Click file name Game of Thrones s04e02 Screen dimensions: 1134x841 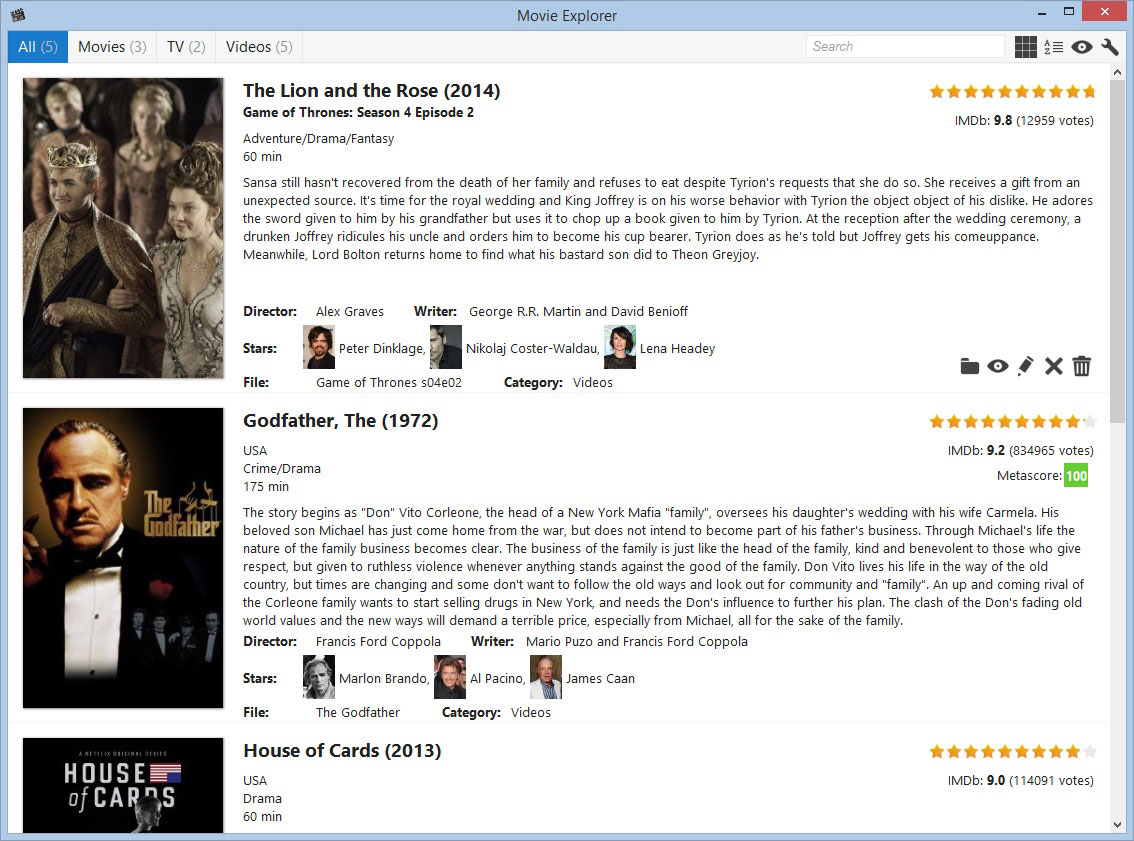point(389,383)
